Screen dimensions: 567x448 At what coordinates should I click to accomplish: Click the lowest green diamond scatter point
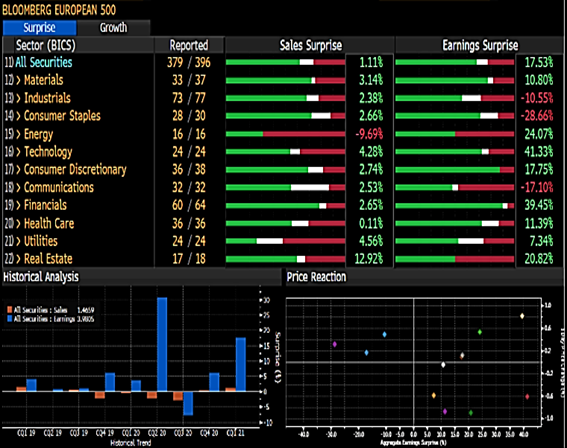coord(470,413)
